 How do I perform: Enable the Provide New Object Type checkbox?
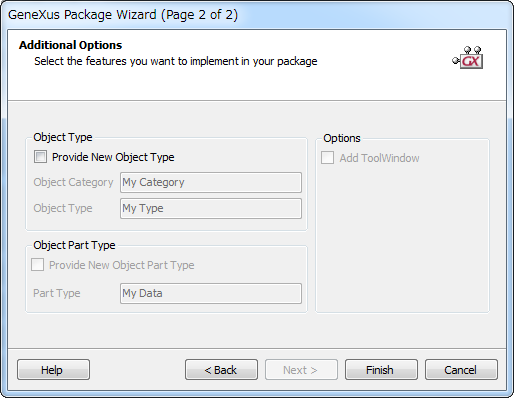40,156
